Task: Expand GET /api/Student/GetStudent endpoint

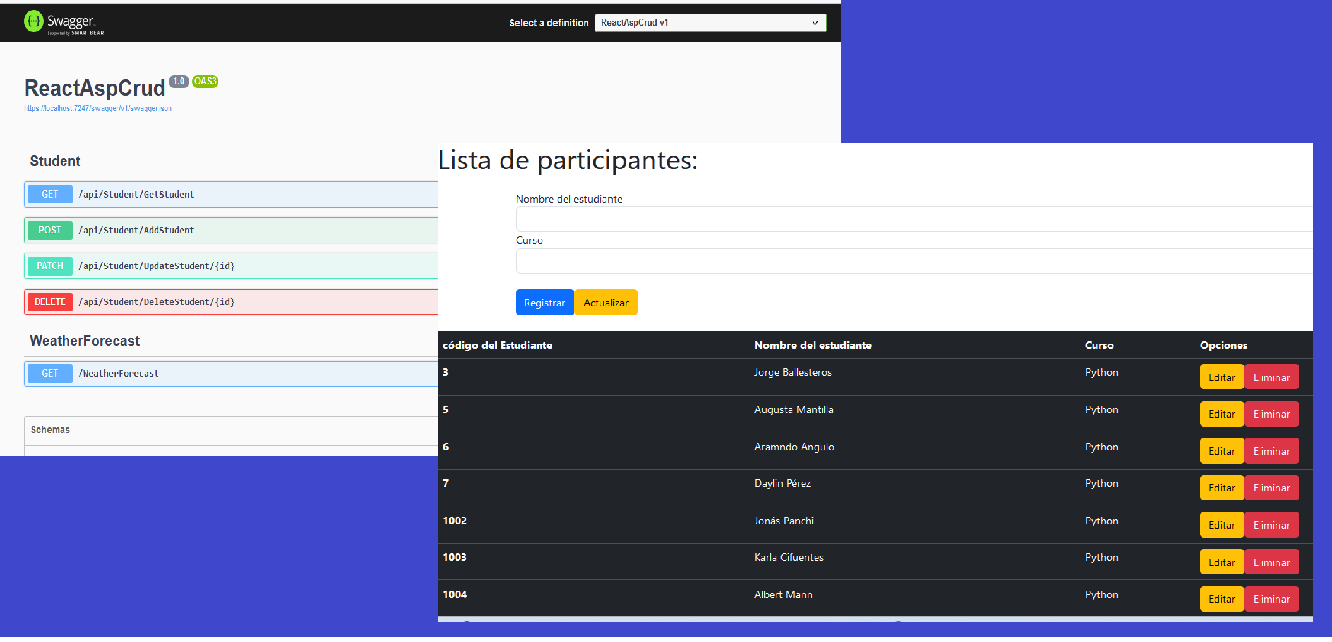Action: [x=231, y=194]
